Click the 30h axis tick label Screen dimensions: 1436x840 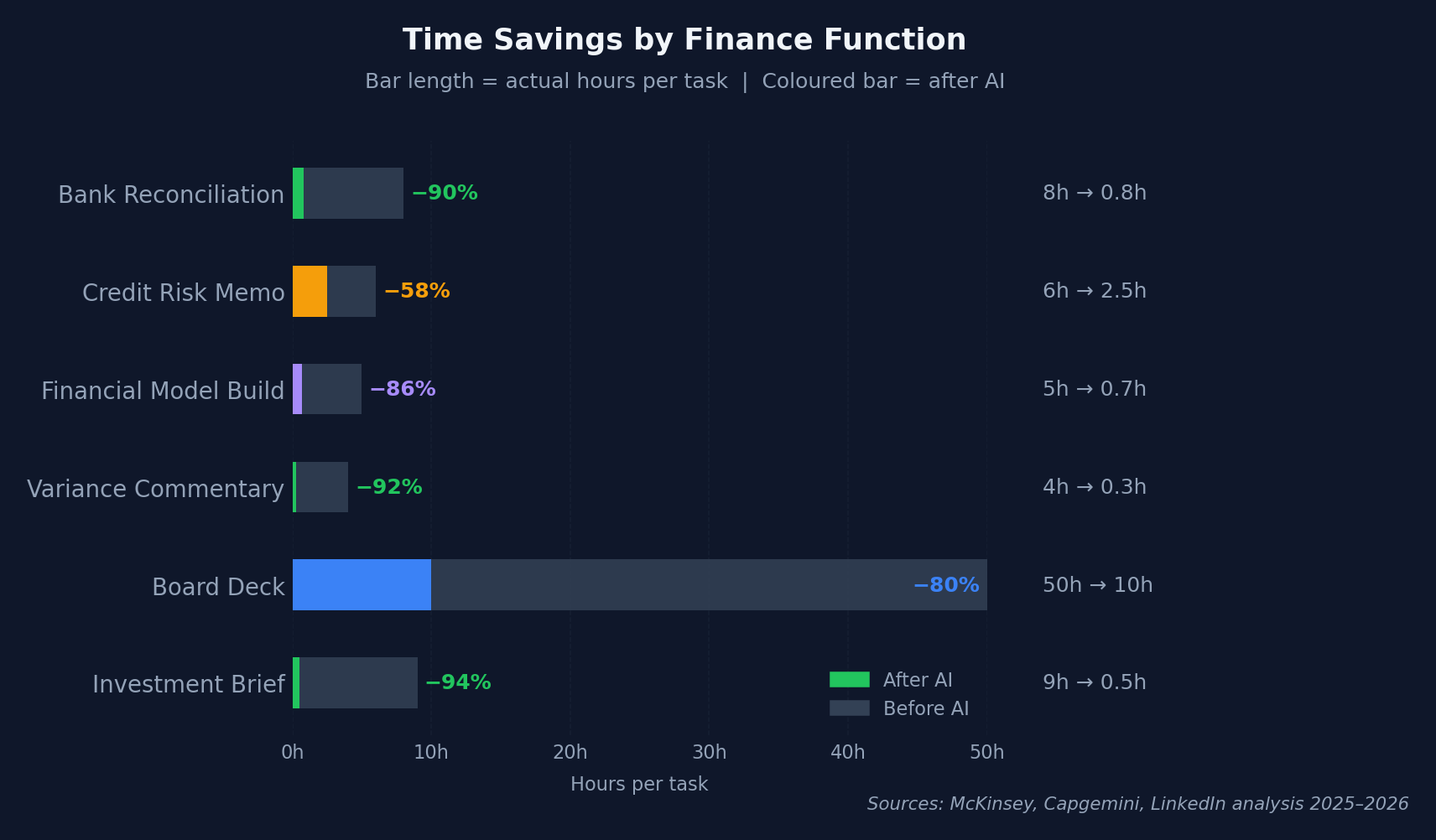[709, 752]
